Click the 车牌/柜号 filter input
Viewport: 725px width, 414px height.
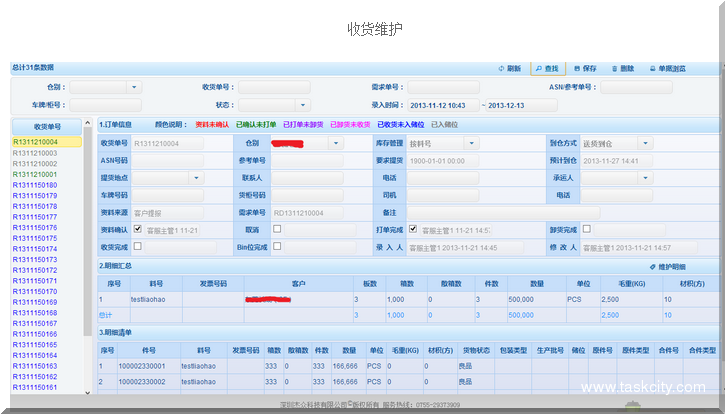point(105,105)
